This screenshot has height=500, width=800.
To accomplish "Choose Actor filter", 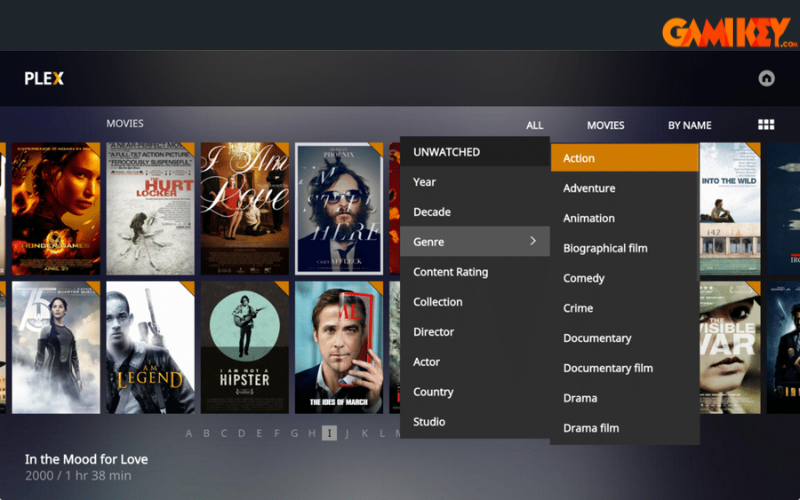I will point(475,362).
